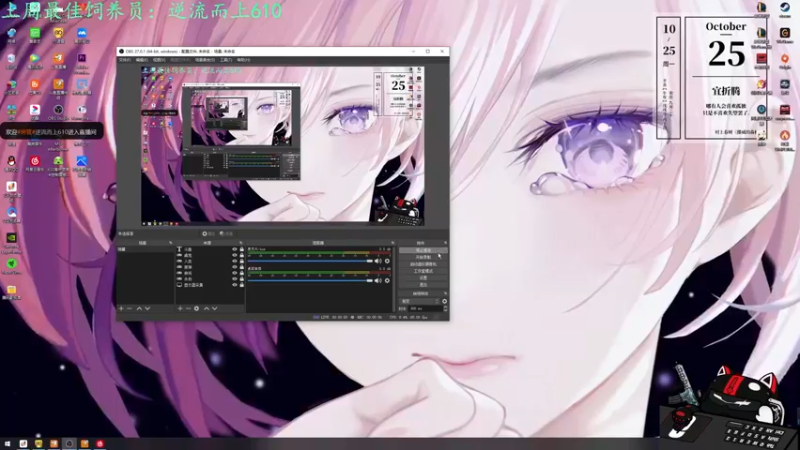Pop out the sources dock via header icon

241,243
